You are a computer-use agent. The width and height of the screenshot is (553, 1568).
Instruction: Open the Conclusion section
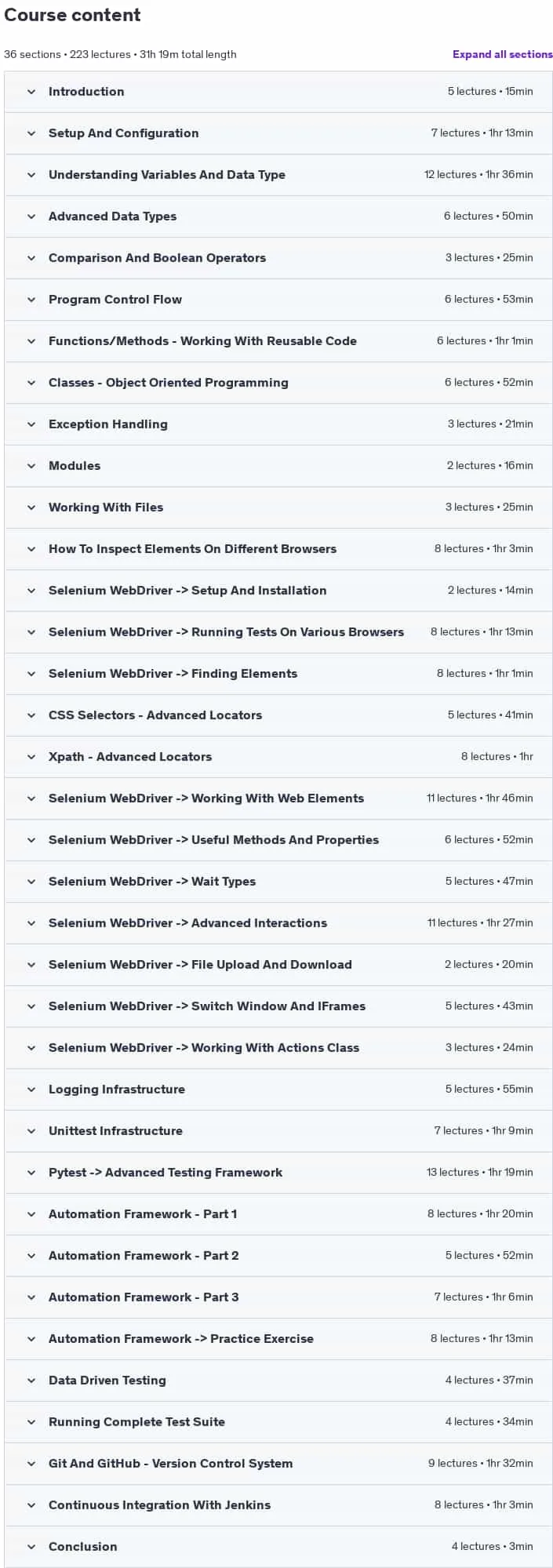pos(278,1547)
